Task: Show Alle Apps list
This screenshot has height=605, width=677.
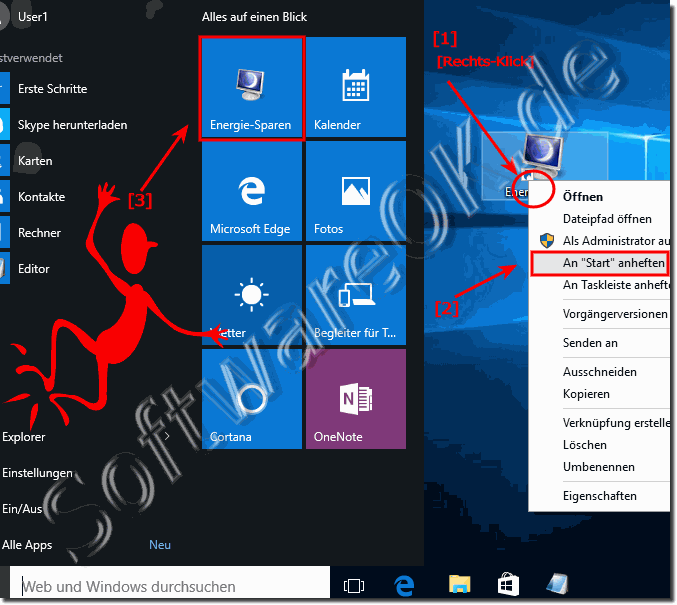Action: 27,545
